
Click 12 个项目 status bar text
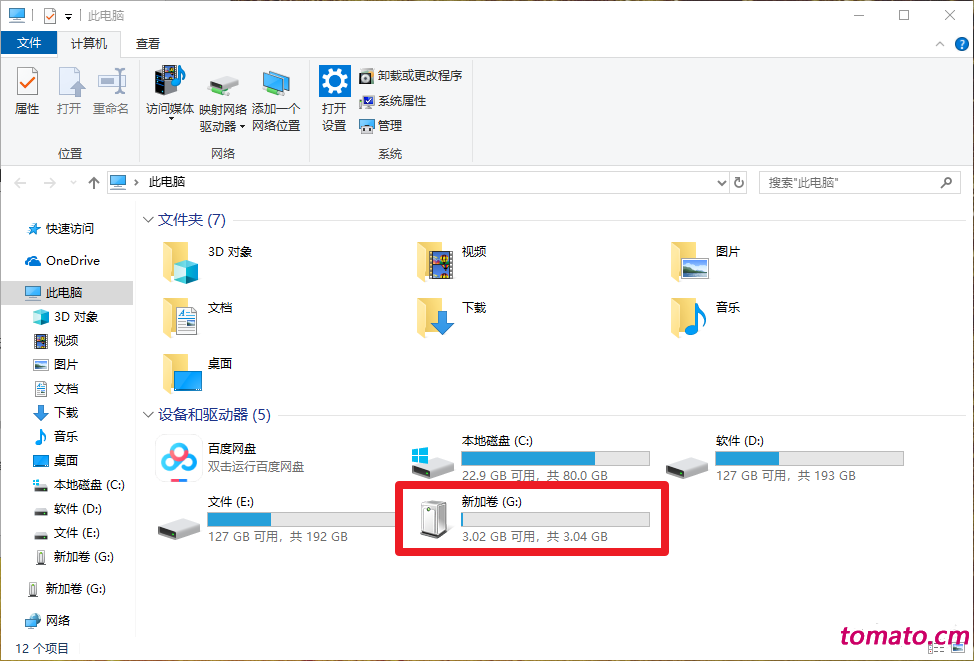tap(42, 649)
